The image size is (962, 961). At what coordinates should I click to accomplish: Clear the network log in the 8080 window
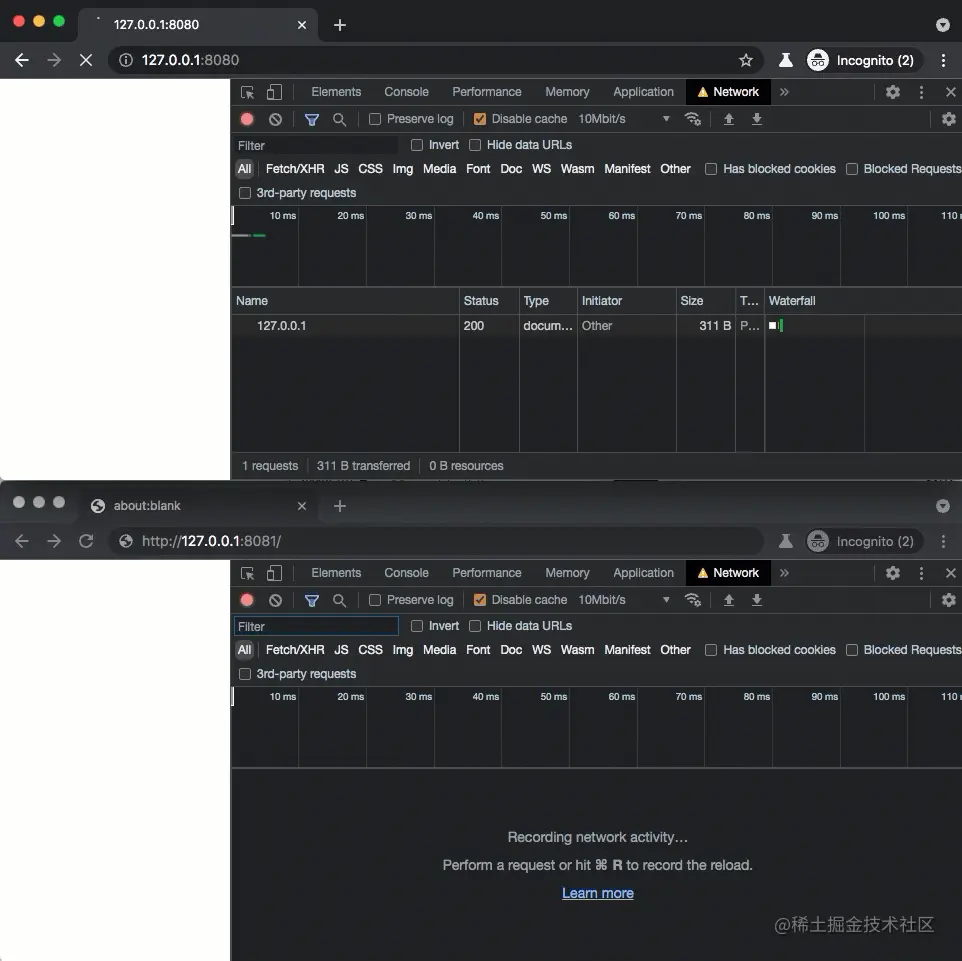click(275, 119)
